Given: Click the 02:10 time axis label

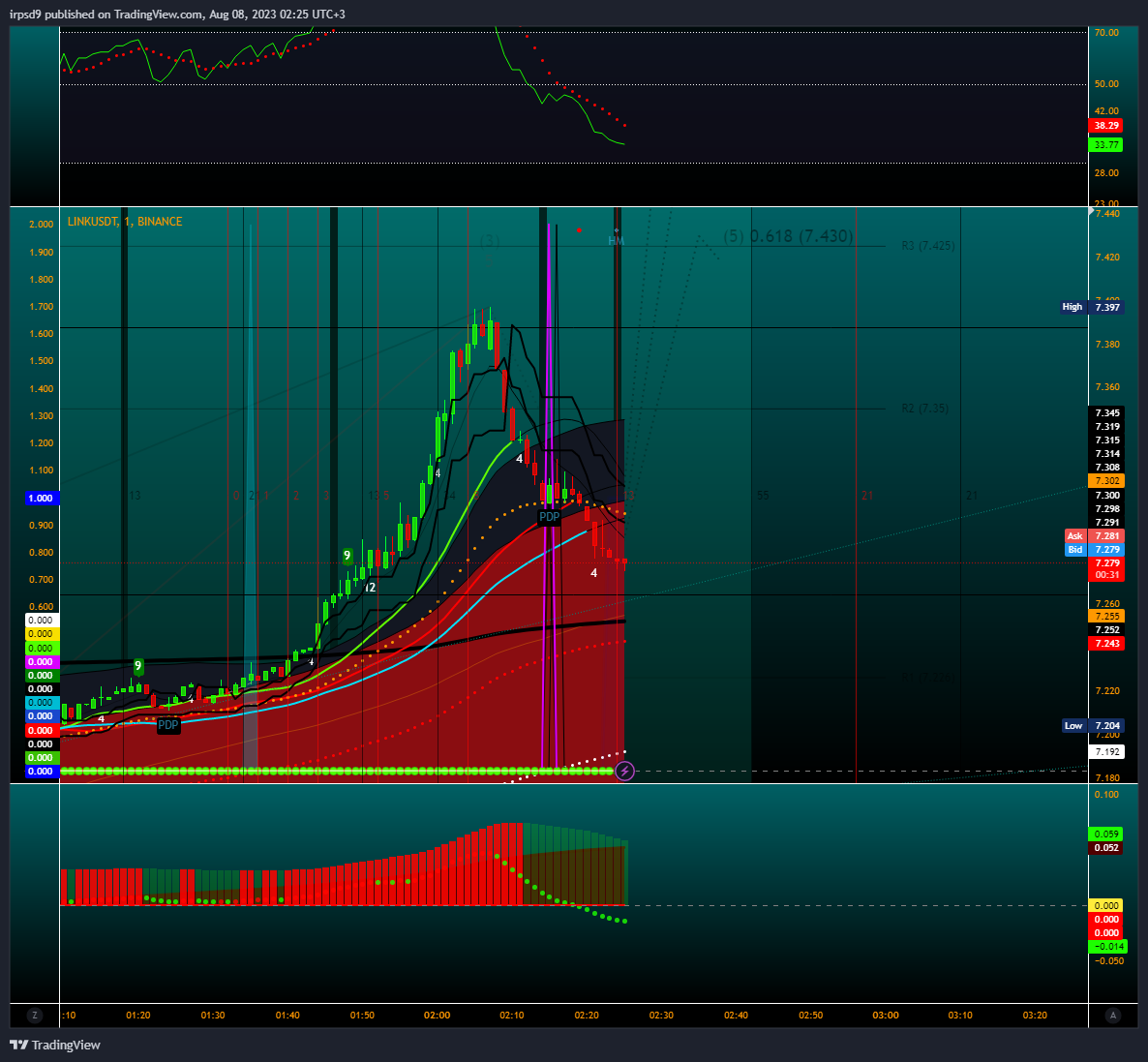Looking at the screenshot, I should coord(512,1016).
